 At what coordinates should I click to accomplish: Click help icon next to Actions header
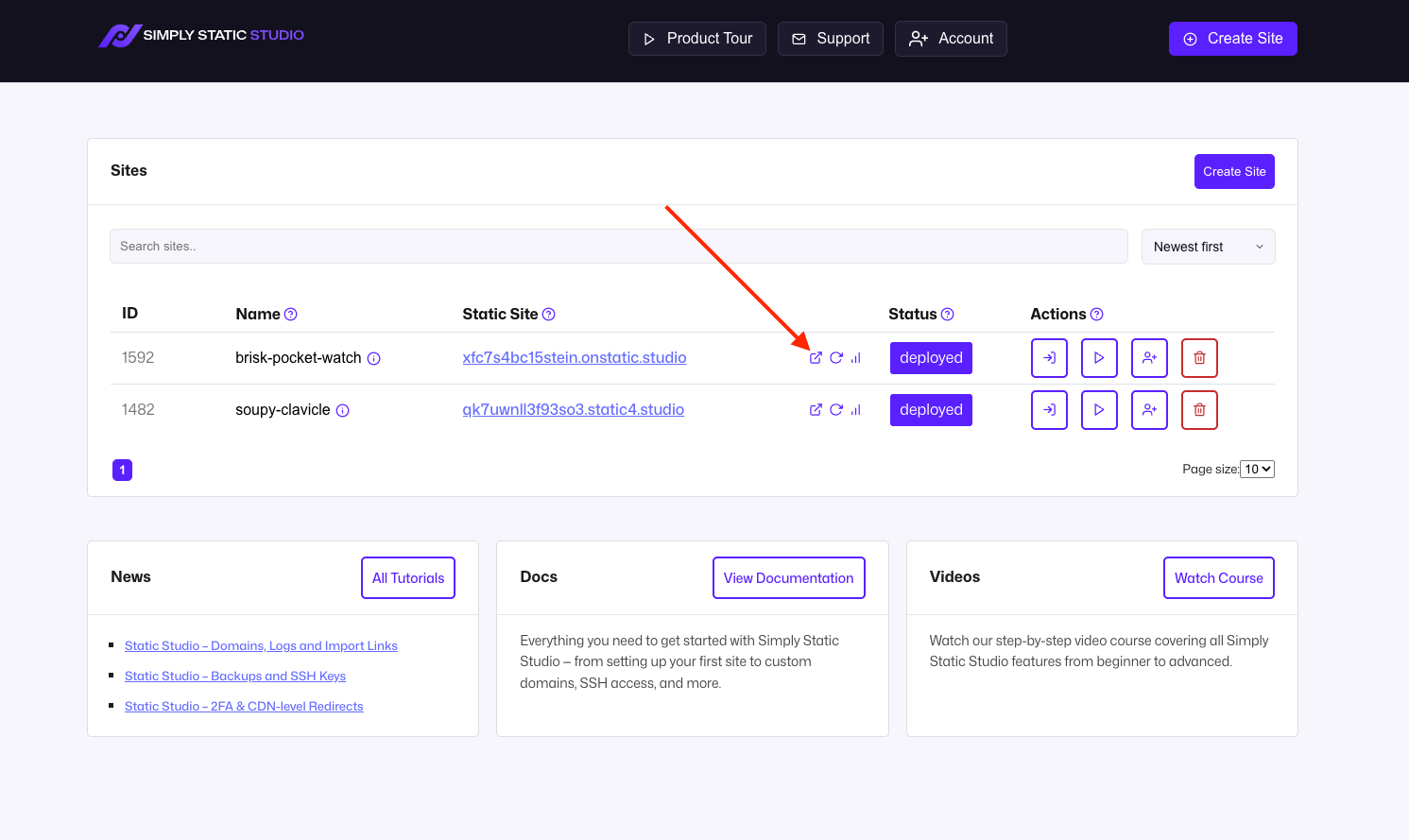pyautogui.click(x=1097, y=315)
